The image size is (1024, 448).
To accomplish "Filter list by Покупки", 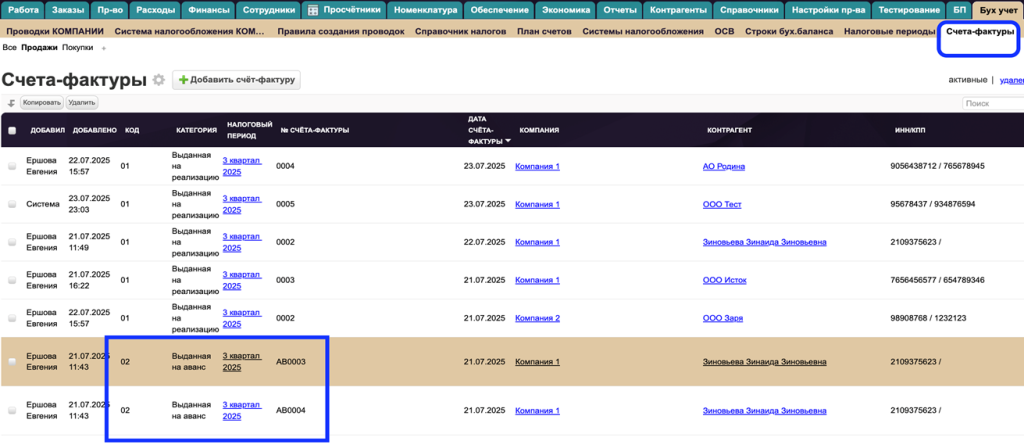I will click(x=77, y=48).
